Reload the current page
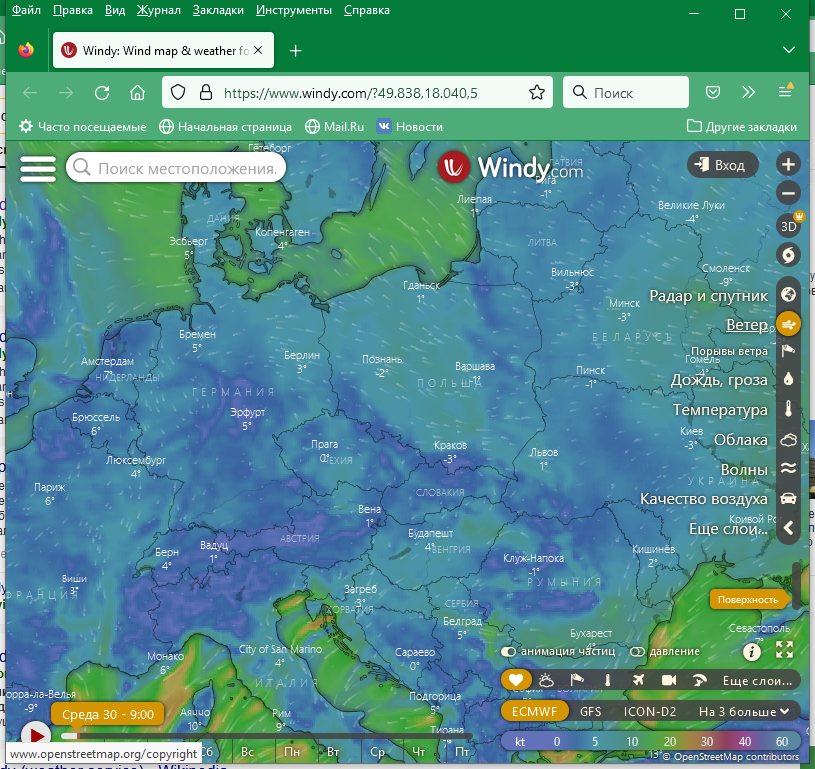The image size is (815, 769). click(x=102, y=93)
